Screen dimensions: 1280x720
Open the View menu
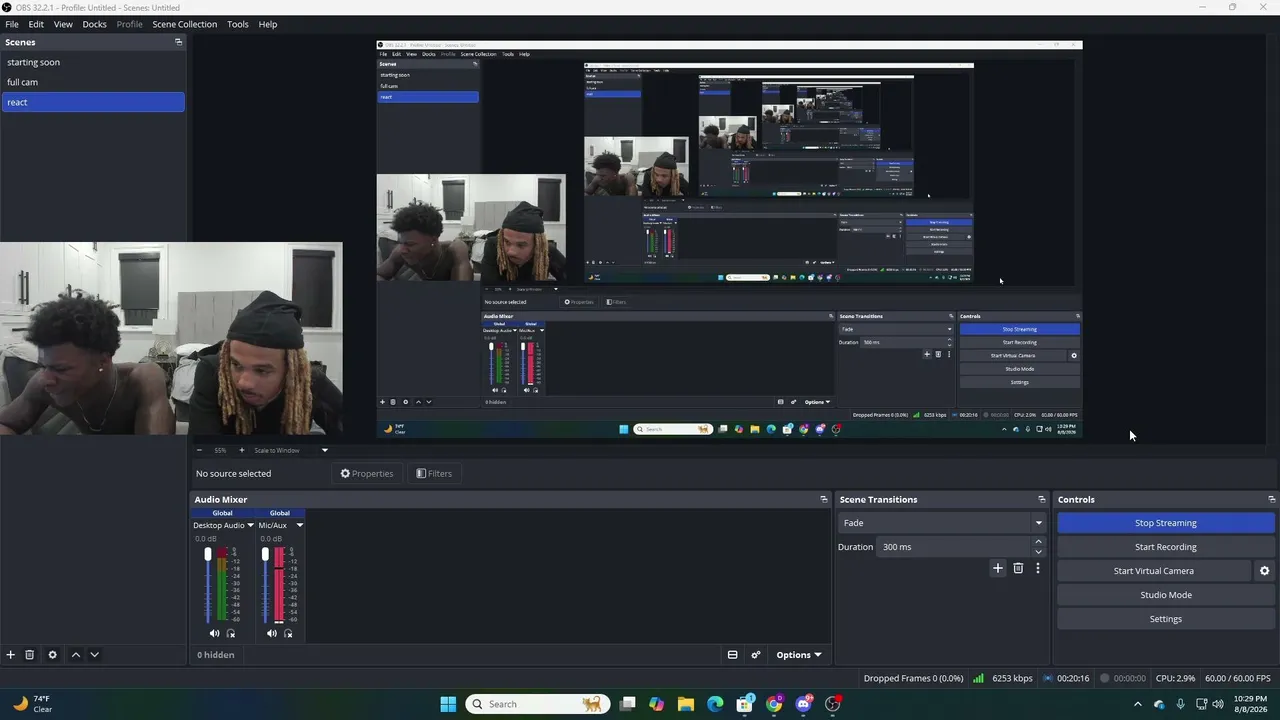(63, 24)
